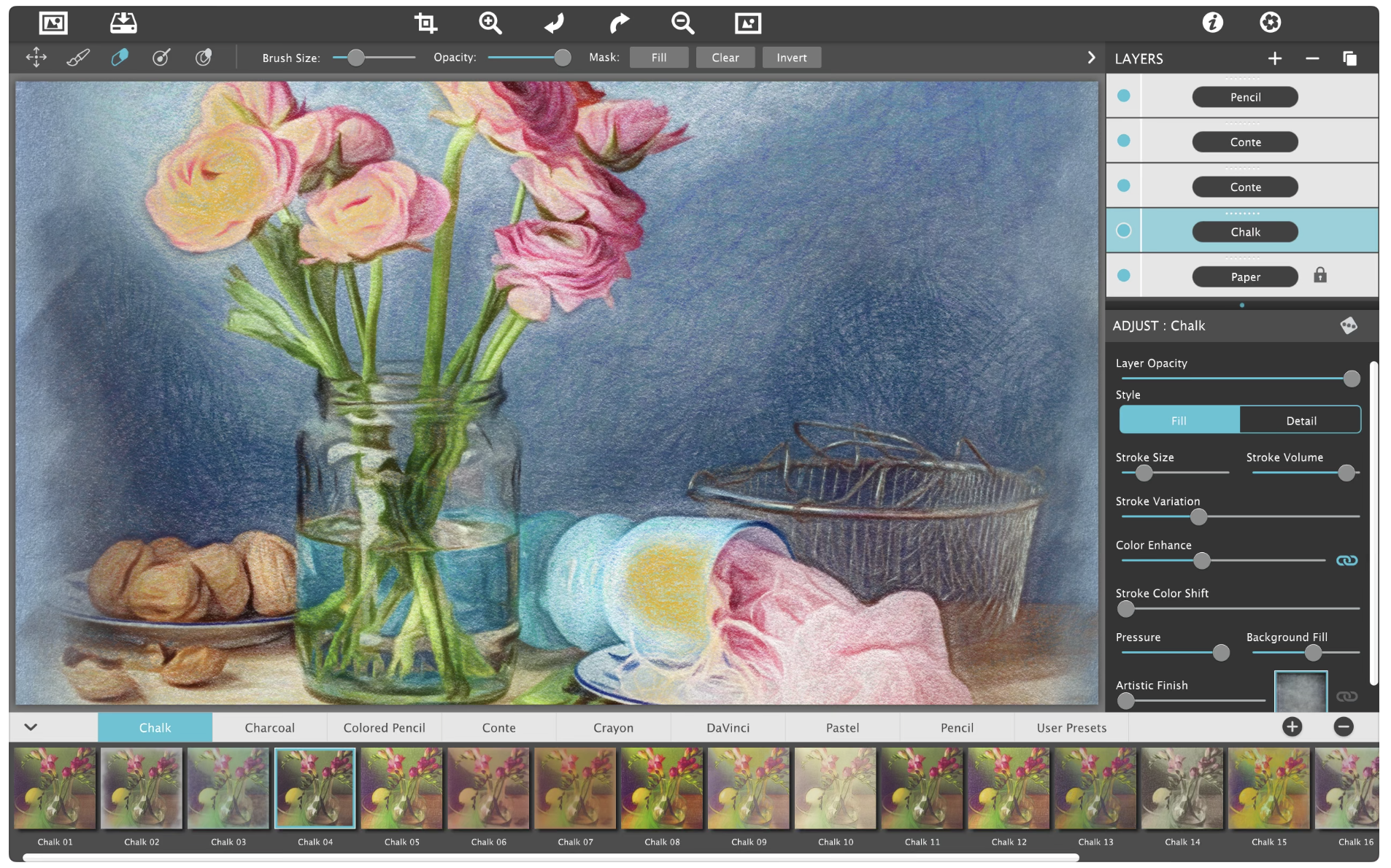
Task: Select the Move tool
Action: pos(36,58)
